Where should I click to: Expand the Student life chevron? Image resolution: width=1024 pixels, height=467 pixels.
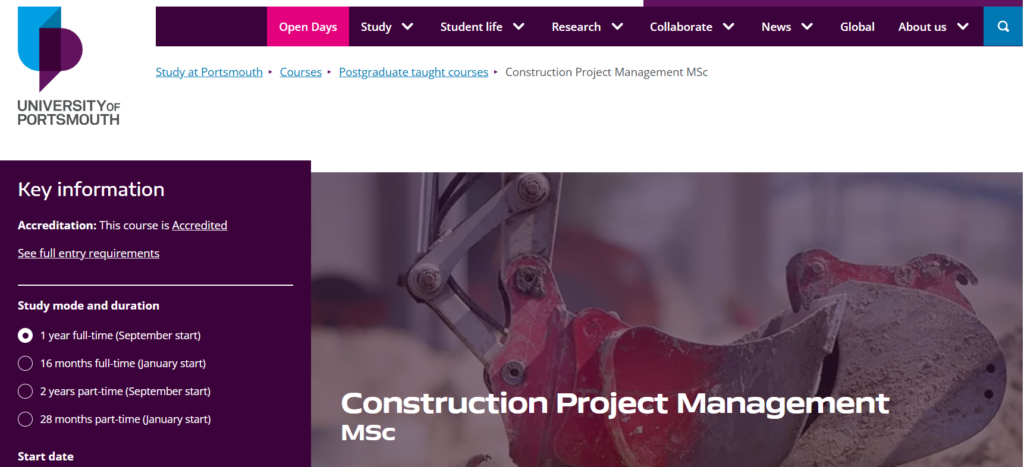(x=519, y=27)
